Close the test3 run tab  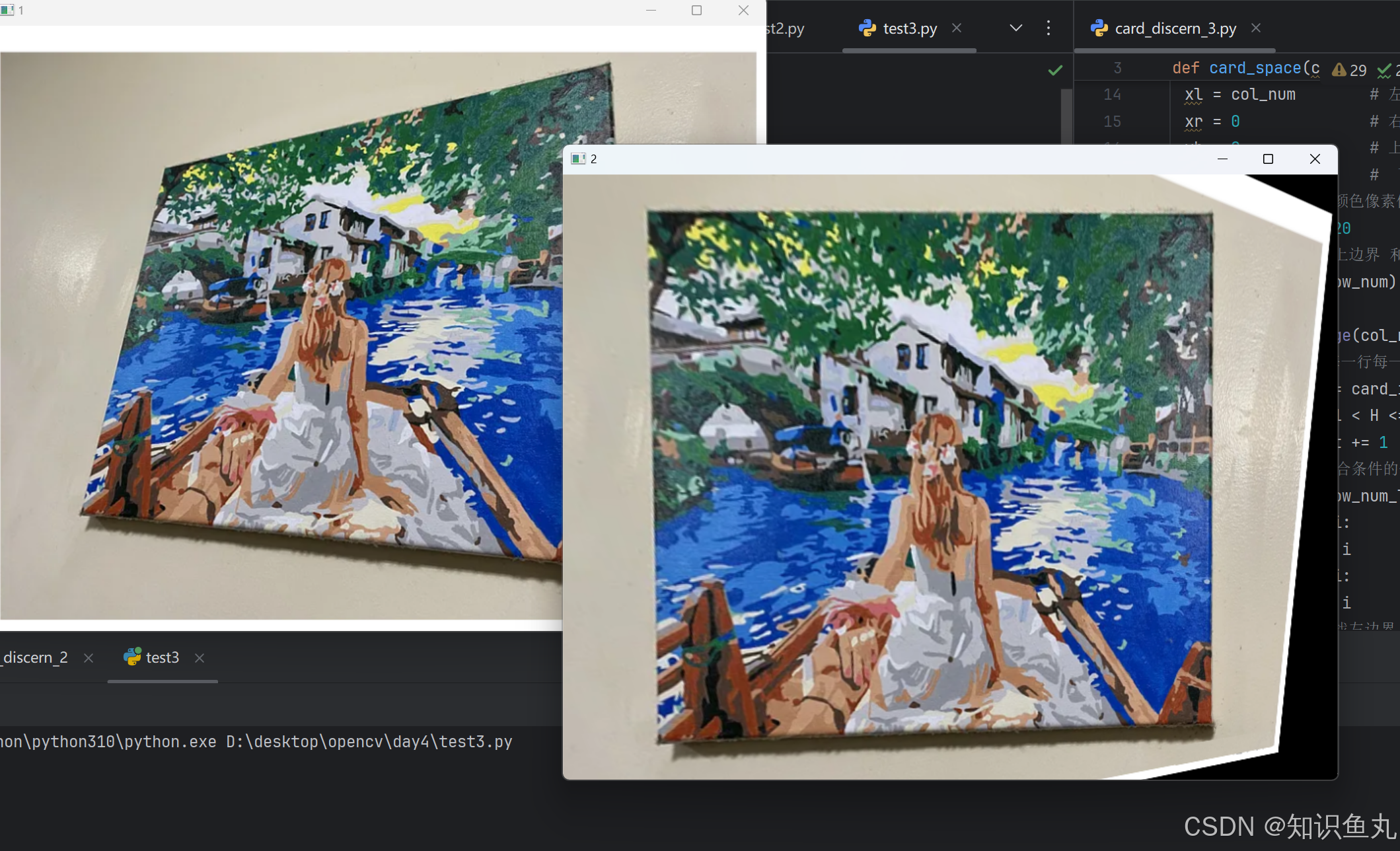coord(200,658)
